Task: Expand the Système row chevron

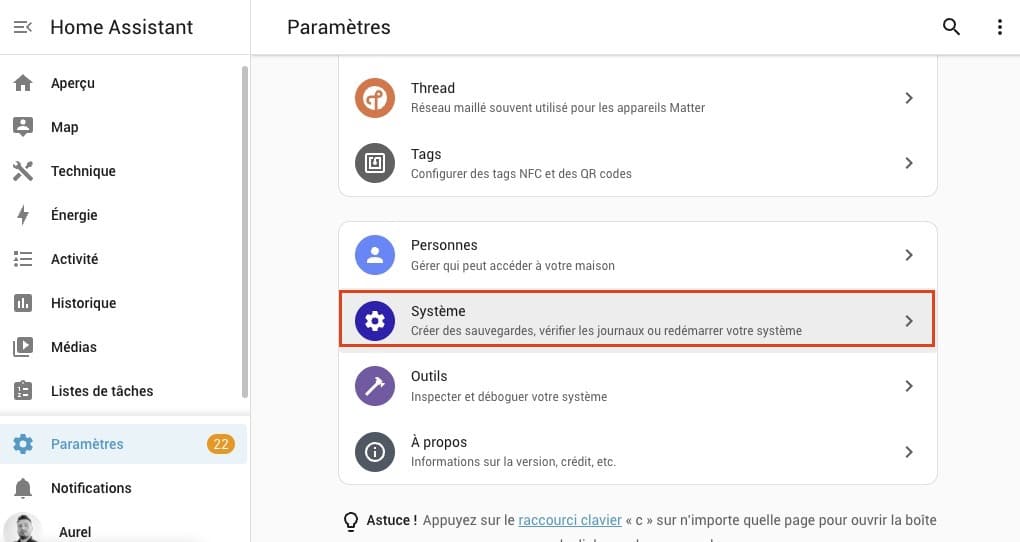Action: 909,321
